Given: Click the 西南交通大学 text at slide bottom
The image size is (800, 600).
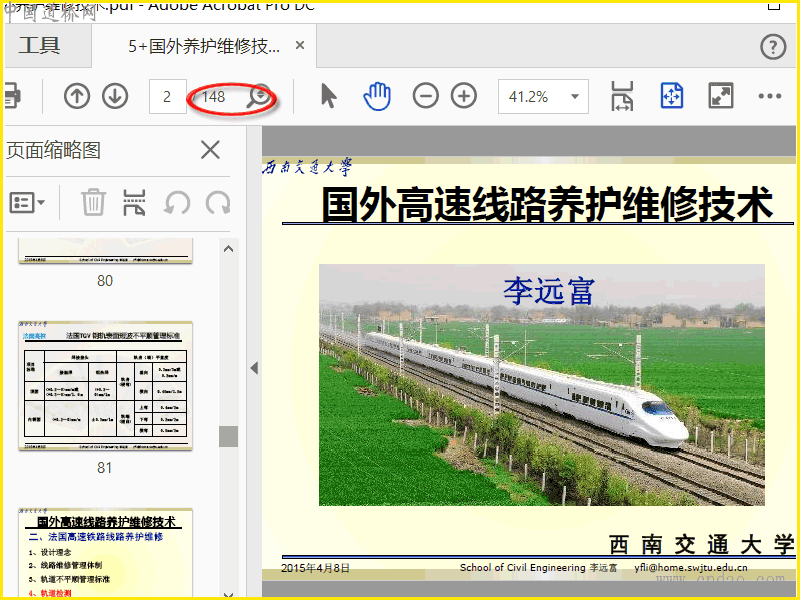Looking at the screenshot, I should [702, 544].
